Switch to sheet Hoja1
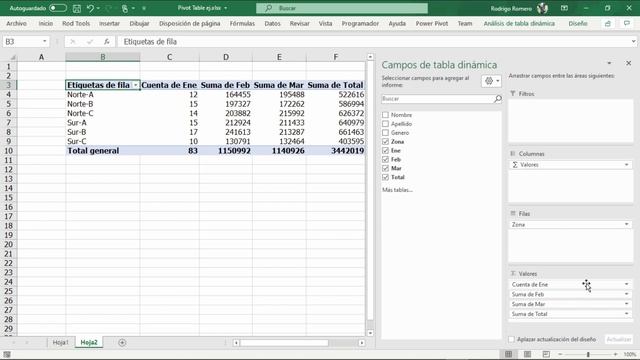This screenshot has height=360, width=640. [60, 342]
